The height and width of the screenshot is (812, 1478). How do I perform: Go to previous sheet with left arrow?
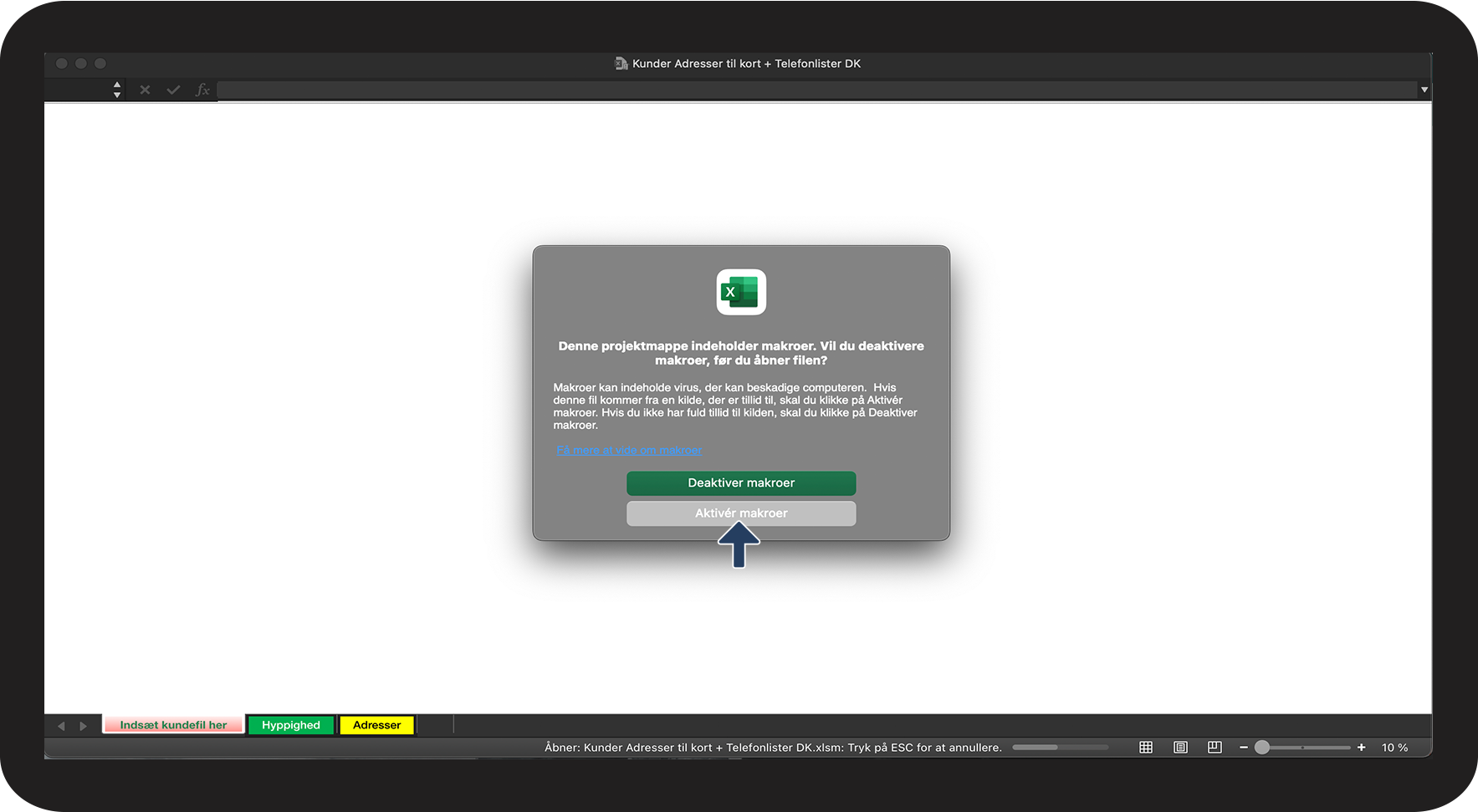(61, 726)
